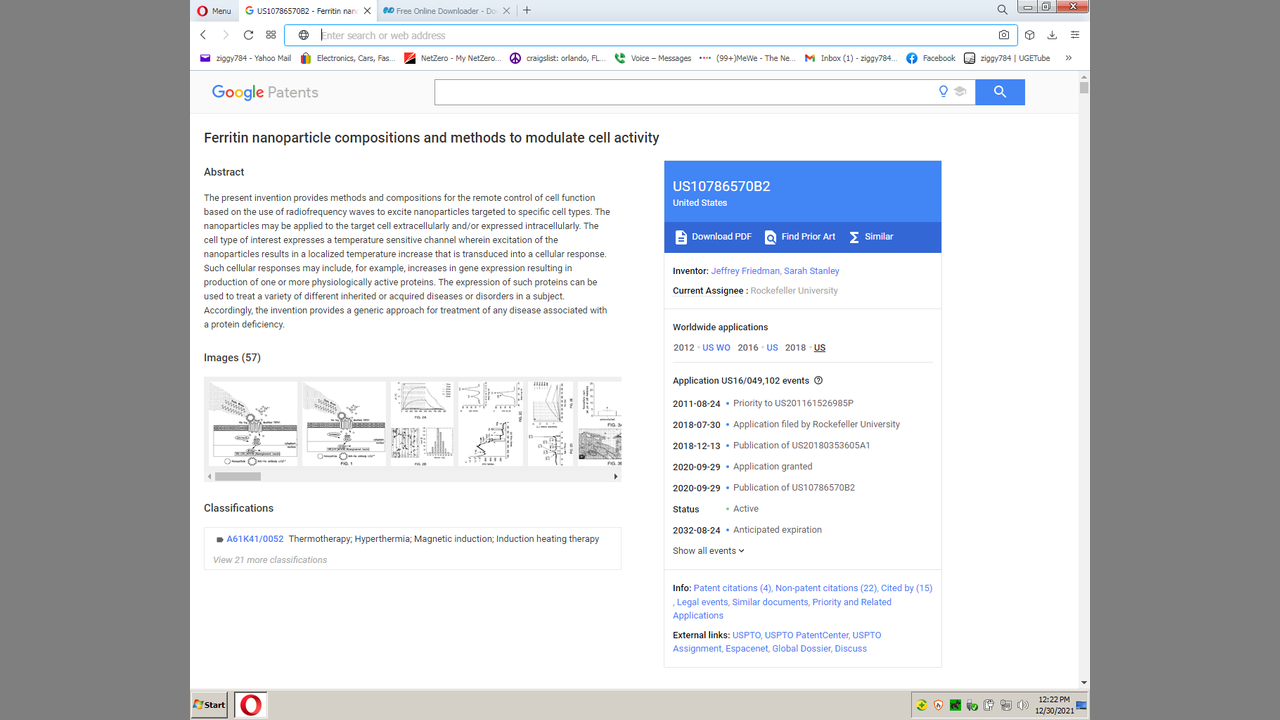
Task: Click the scholar cap icon in the search box
Action: 960,92
